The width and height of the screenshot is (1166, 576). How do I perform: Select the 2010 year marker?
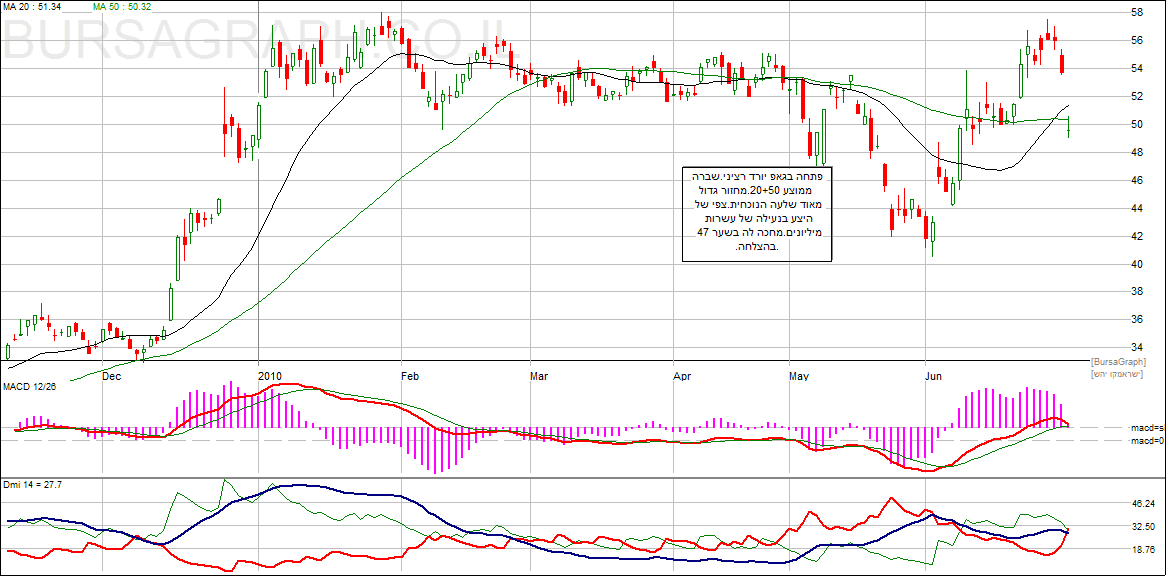[x=270, y=376]
